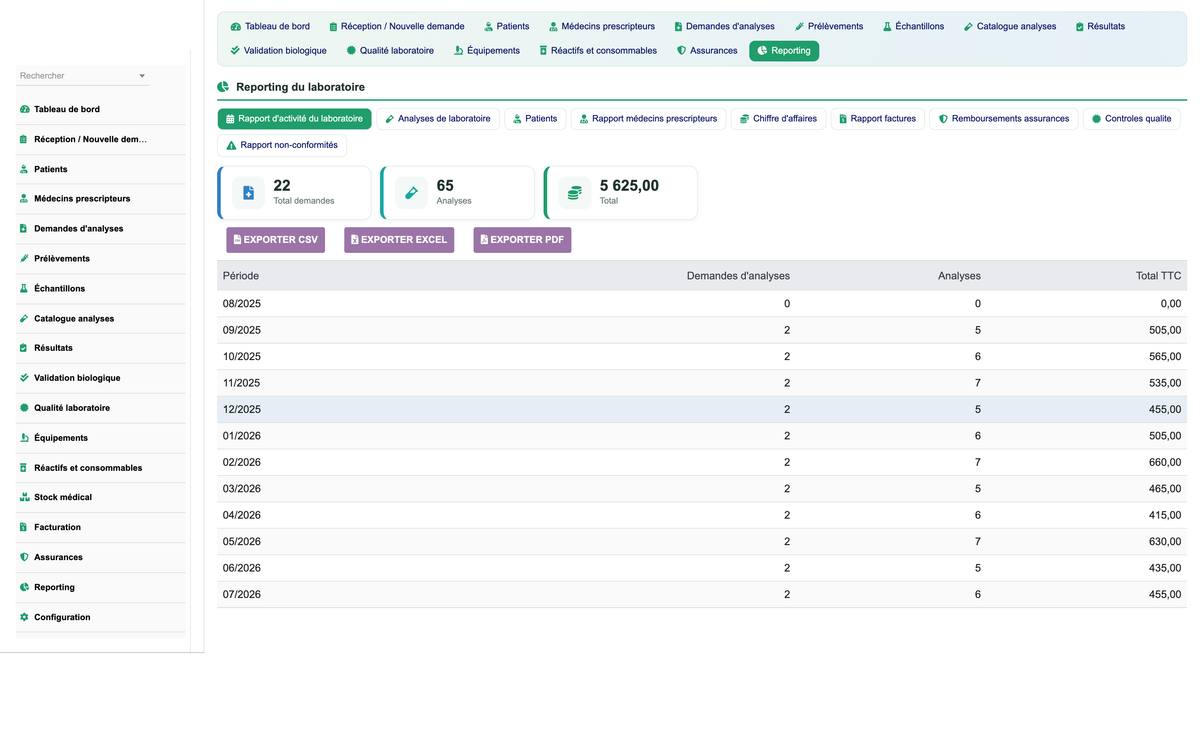Open Réactifs et consommables top menu item

click(598, 50)
